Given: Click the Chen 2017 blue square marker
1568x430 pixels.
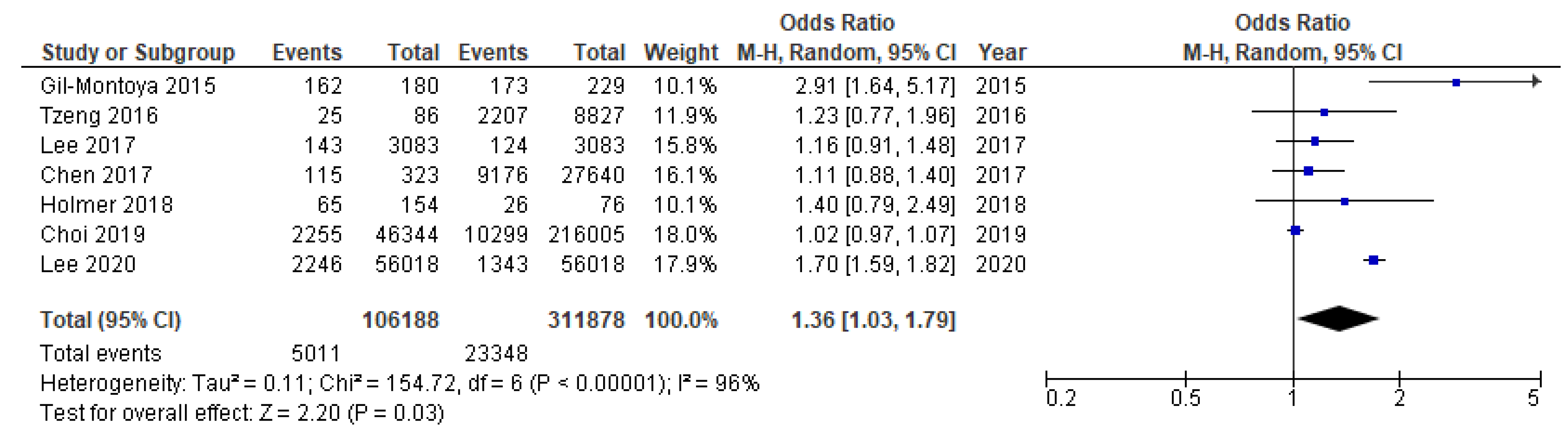Looking at the screenshot, I should [x=1309, y=172].
